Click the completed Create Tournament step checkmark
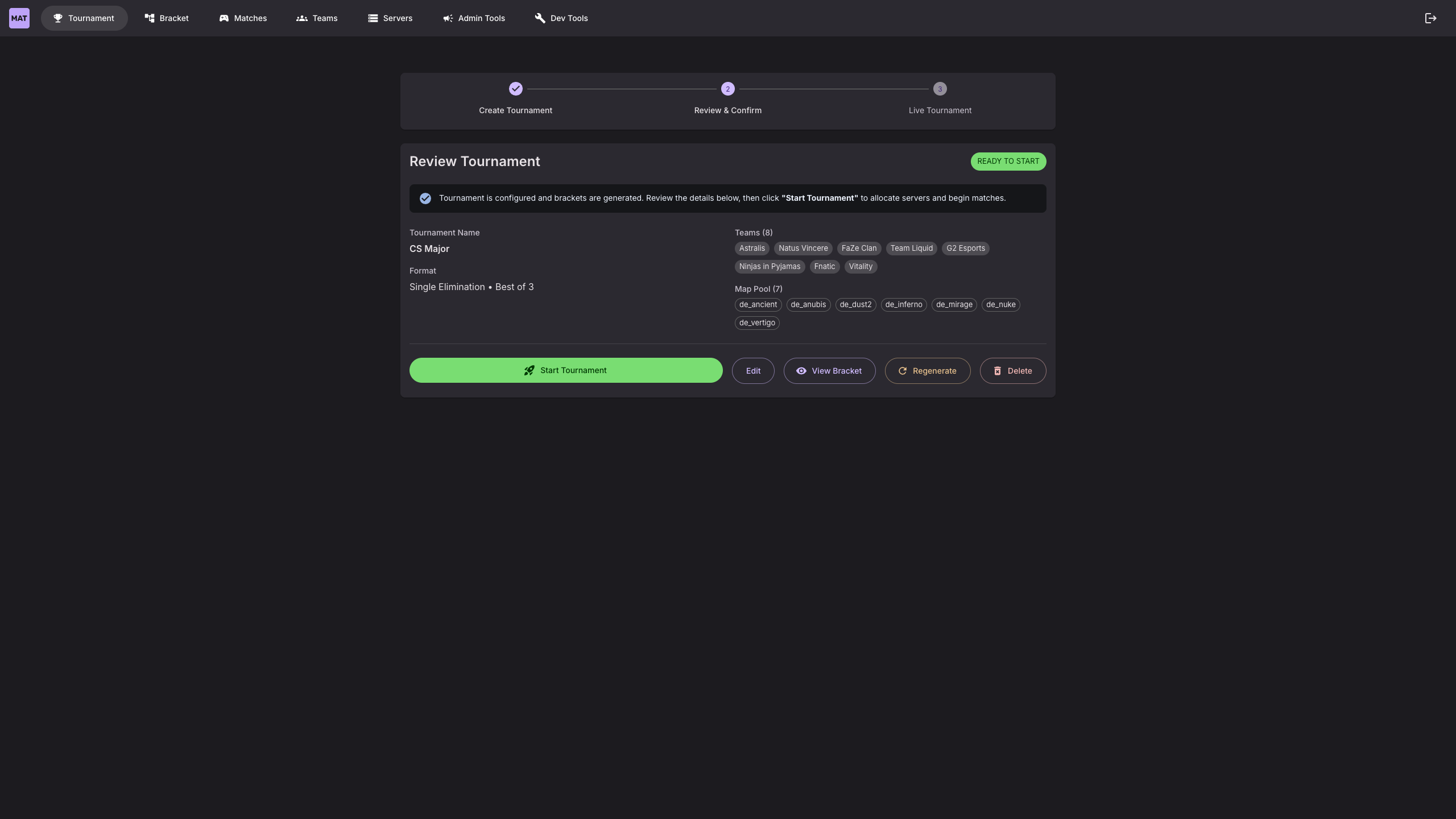1456x819 pixels. pyautogui.click(x=515, y=89)
